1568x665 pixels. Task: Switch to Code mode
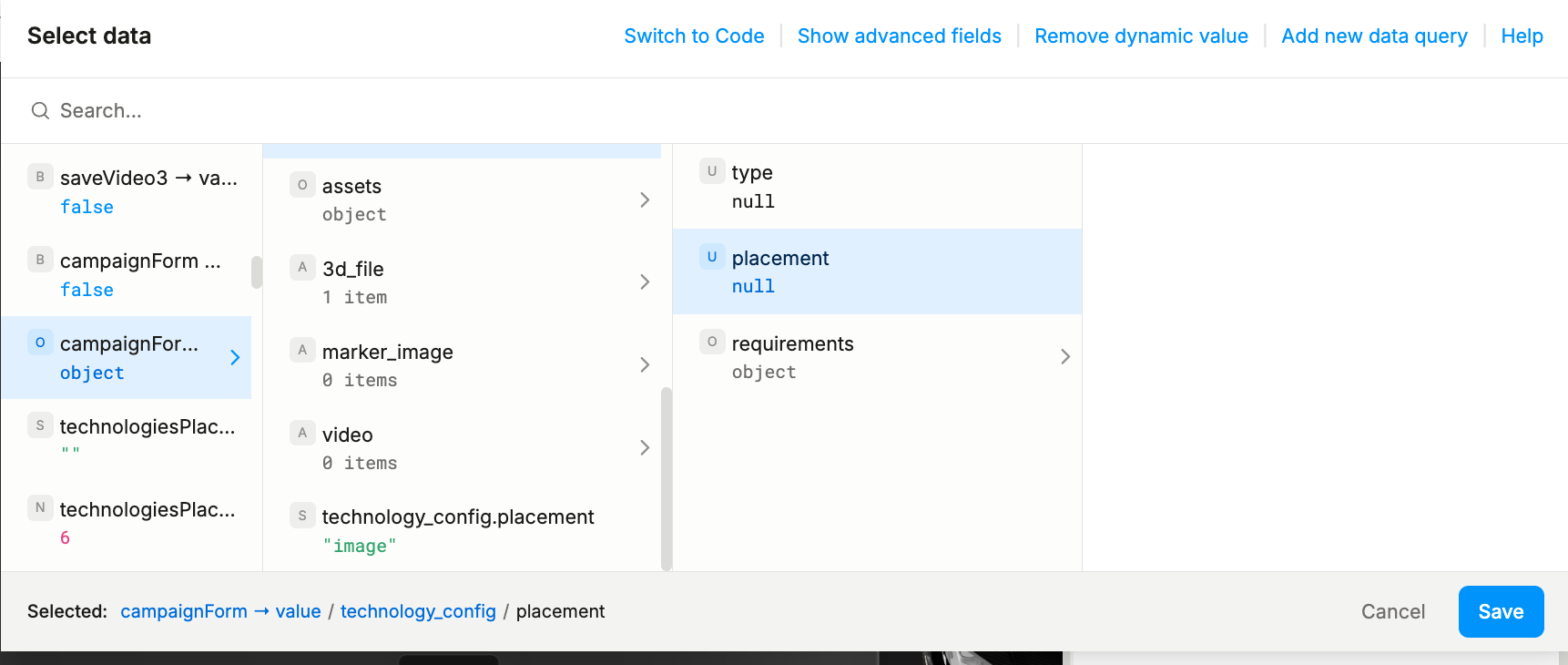click(694, 36)
